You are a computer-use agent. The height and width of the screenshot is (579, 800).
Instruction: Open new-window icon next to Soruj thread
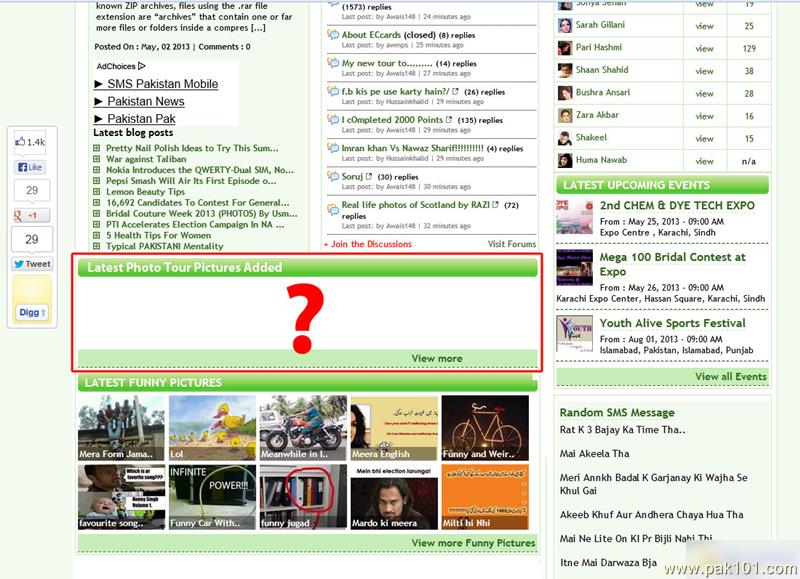[369, 177]
